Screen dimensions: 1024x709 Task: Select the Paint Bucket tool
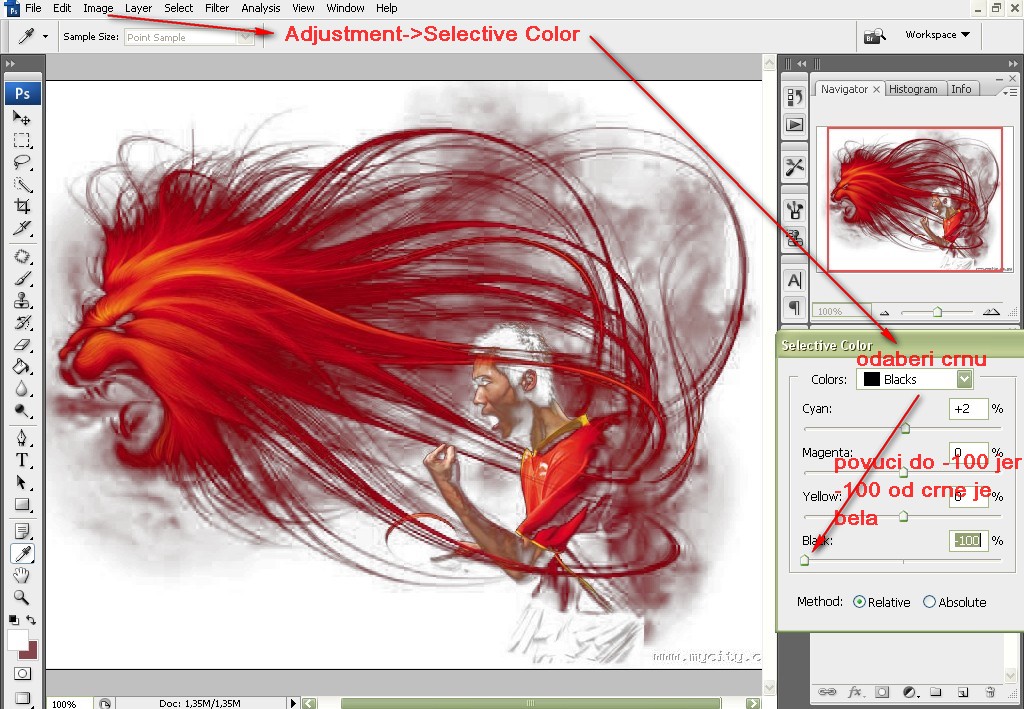22,367
